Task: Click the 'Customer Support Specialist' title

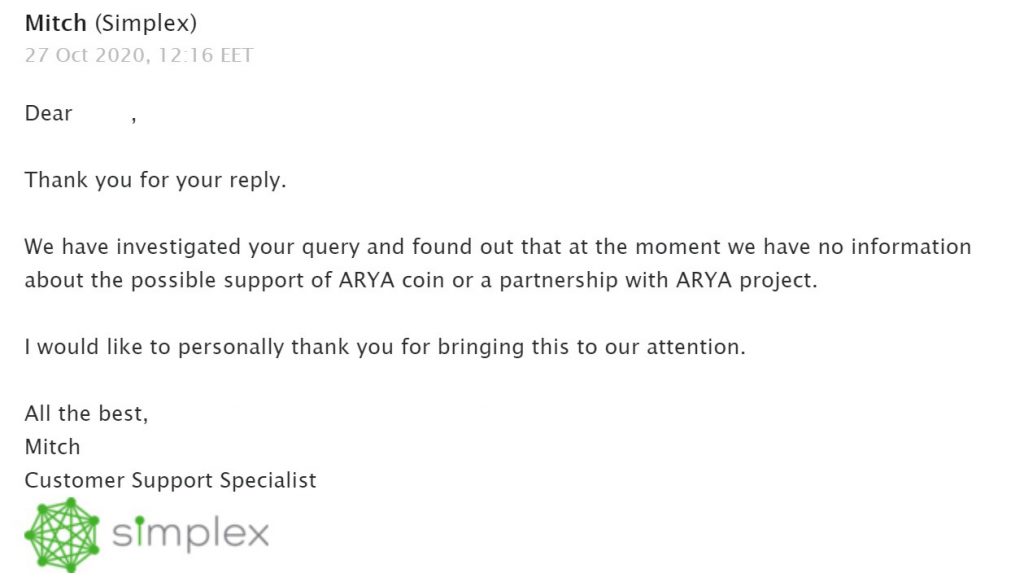Action: coord(170,481)
